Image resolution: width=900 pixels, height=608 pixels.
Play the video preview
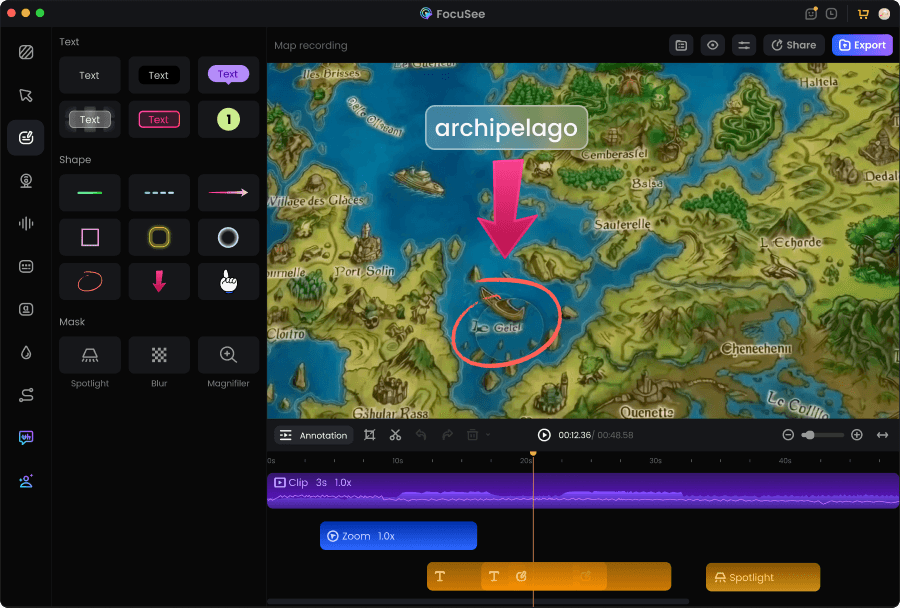[544, 435]
